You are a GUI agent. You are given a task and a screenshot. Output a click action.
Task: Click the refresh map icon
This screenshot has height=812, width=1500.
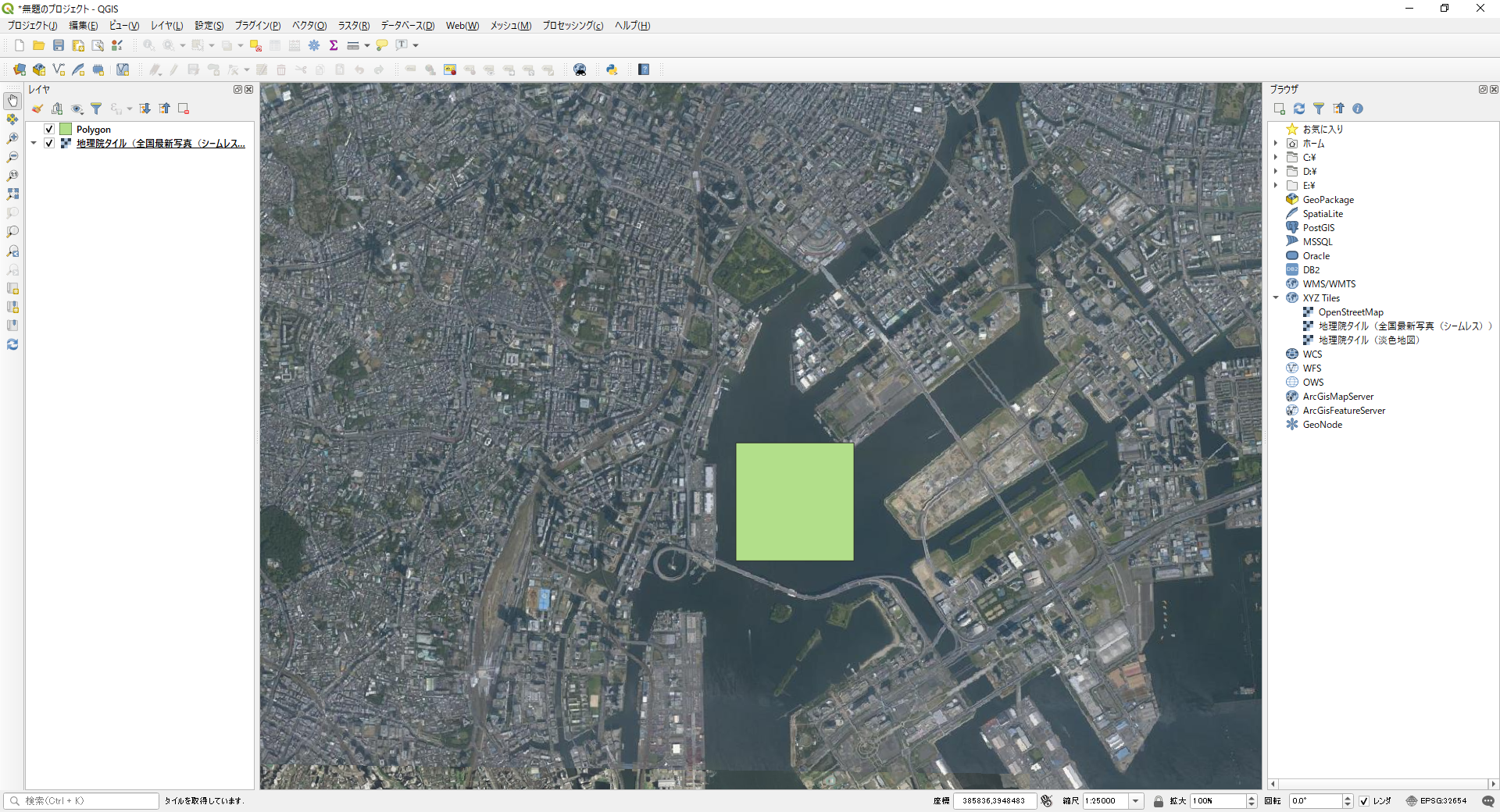(12, 344)
